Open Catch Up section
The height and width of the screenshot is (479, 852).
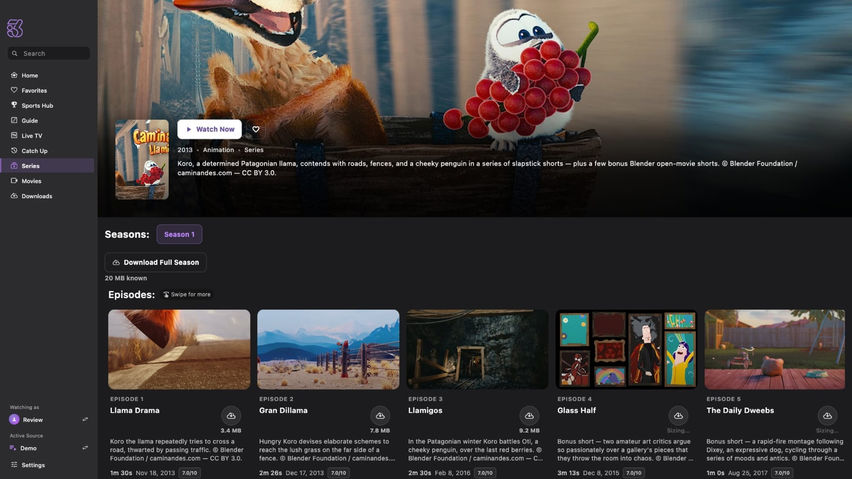click(x=47, y=151)
